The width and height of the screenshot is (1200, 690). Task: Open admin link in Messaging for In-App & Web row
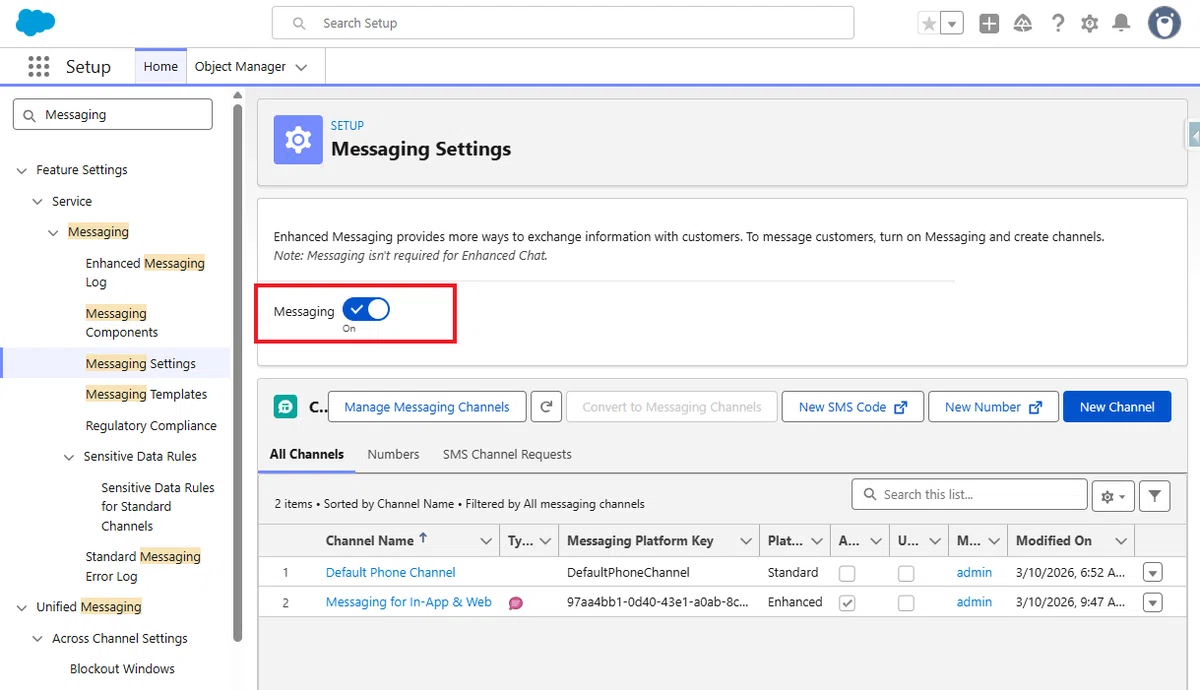point(974,603)
